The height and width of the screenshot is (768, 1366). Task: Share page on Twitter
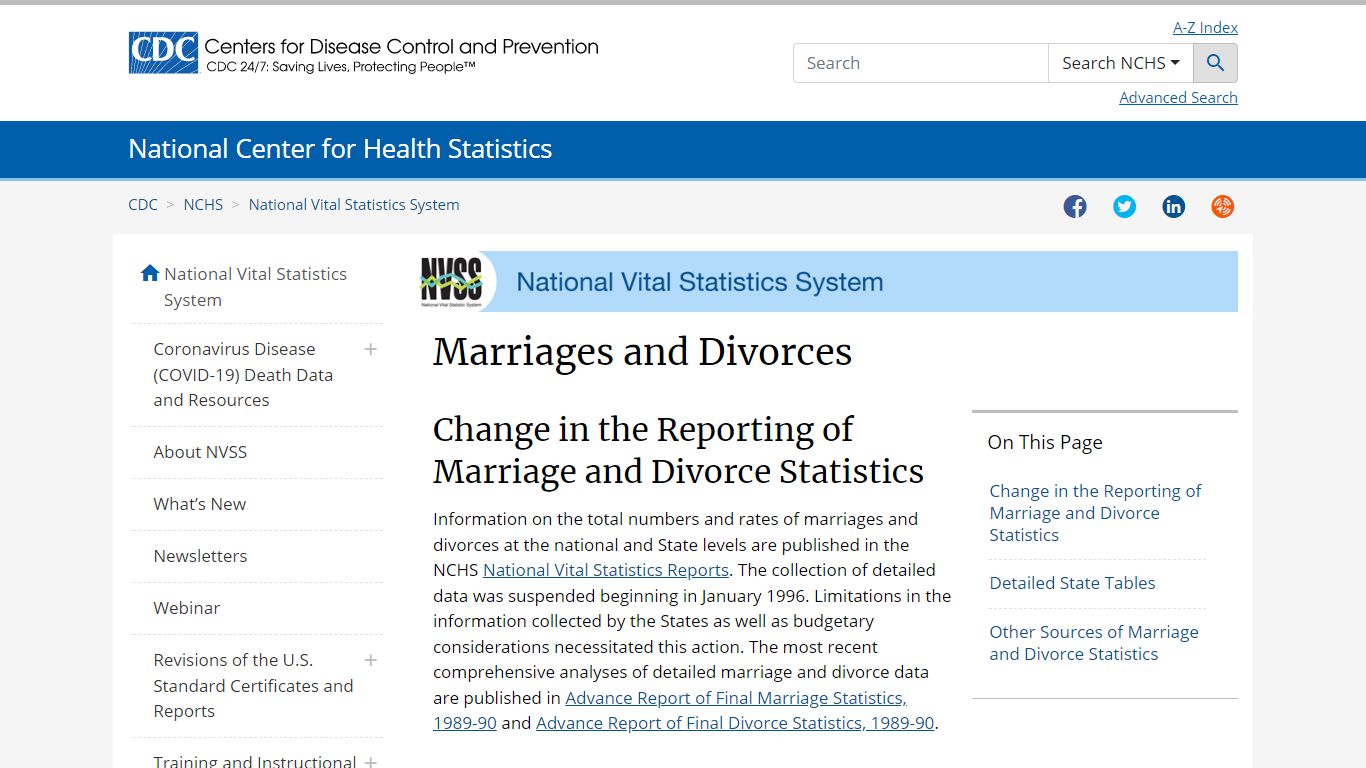coord(1124,207)
